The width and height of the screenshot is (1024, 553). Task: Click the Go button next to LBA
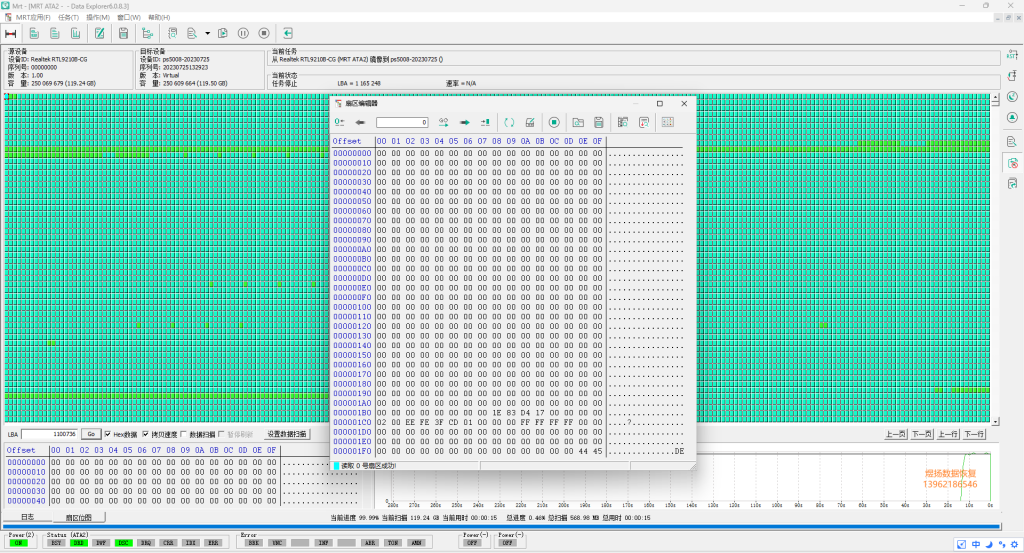(x=91, y=434)
